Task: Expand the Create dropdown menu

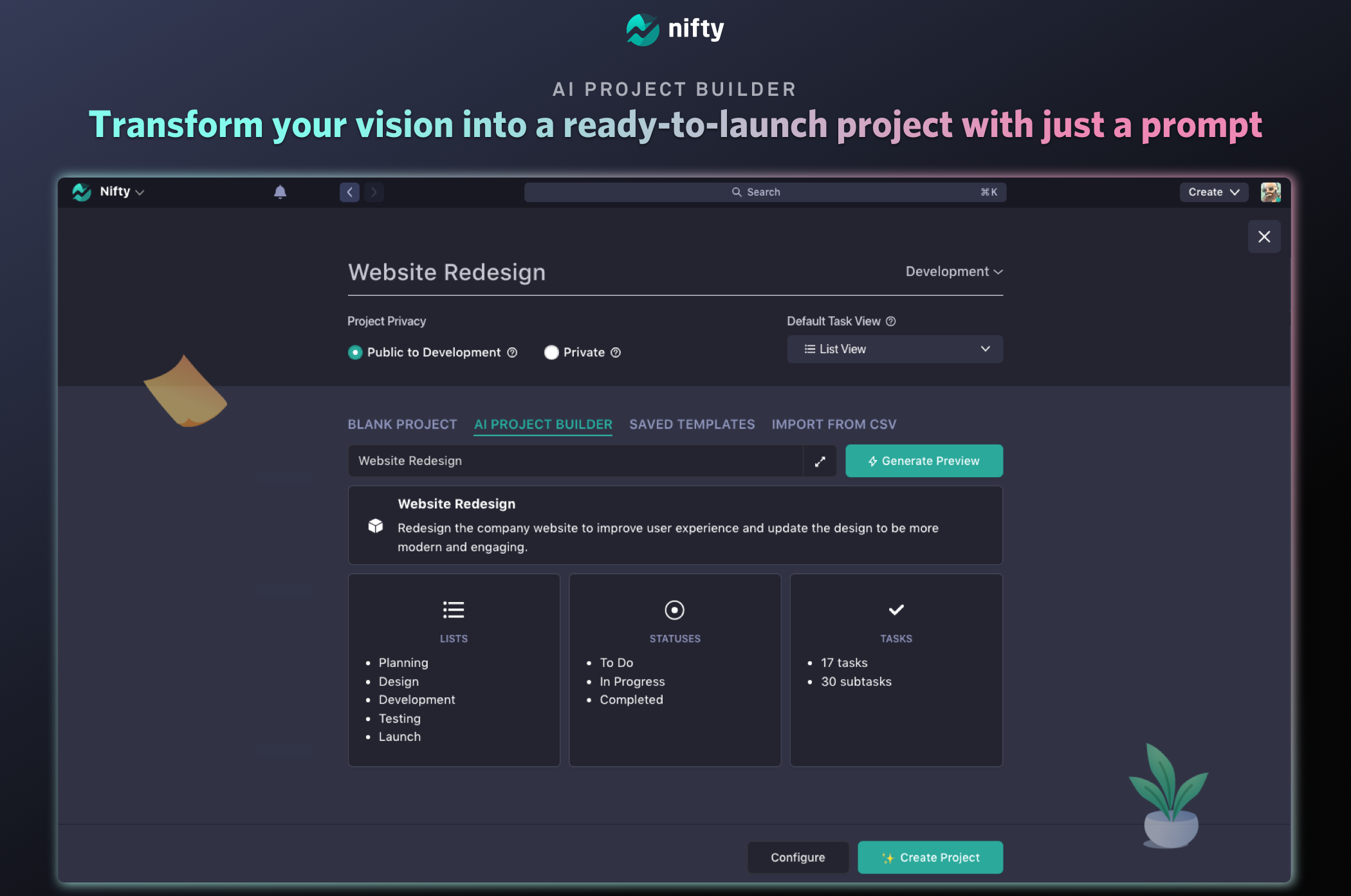Action: pyautogui.click(x=1213, y=192)
